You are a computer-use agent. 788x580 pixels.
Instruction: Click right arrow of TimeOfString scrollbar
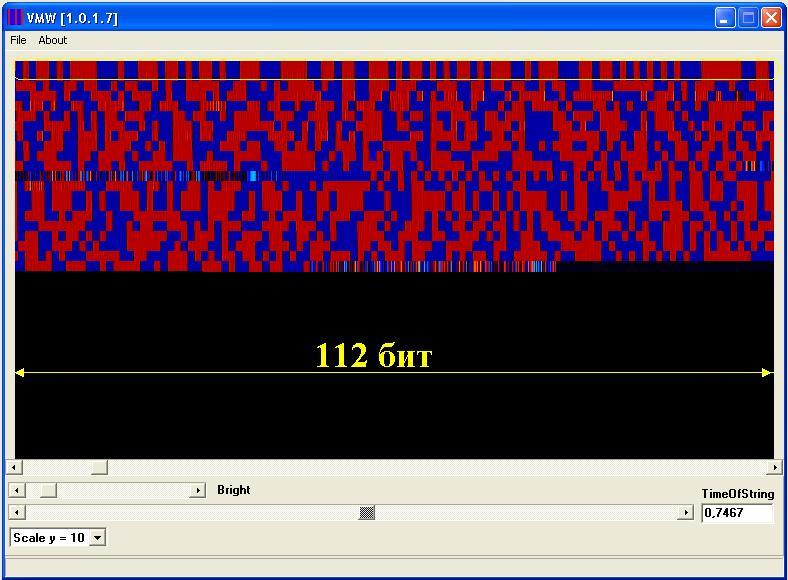[685, 513]
